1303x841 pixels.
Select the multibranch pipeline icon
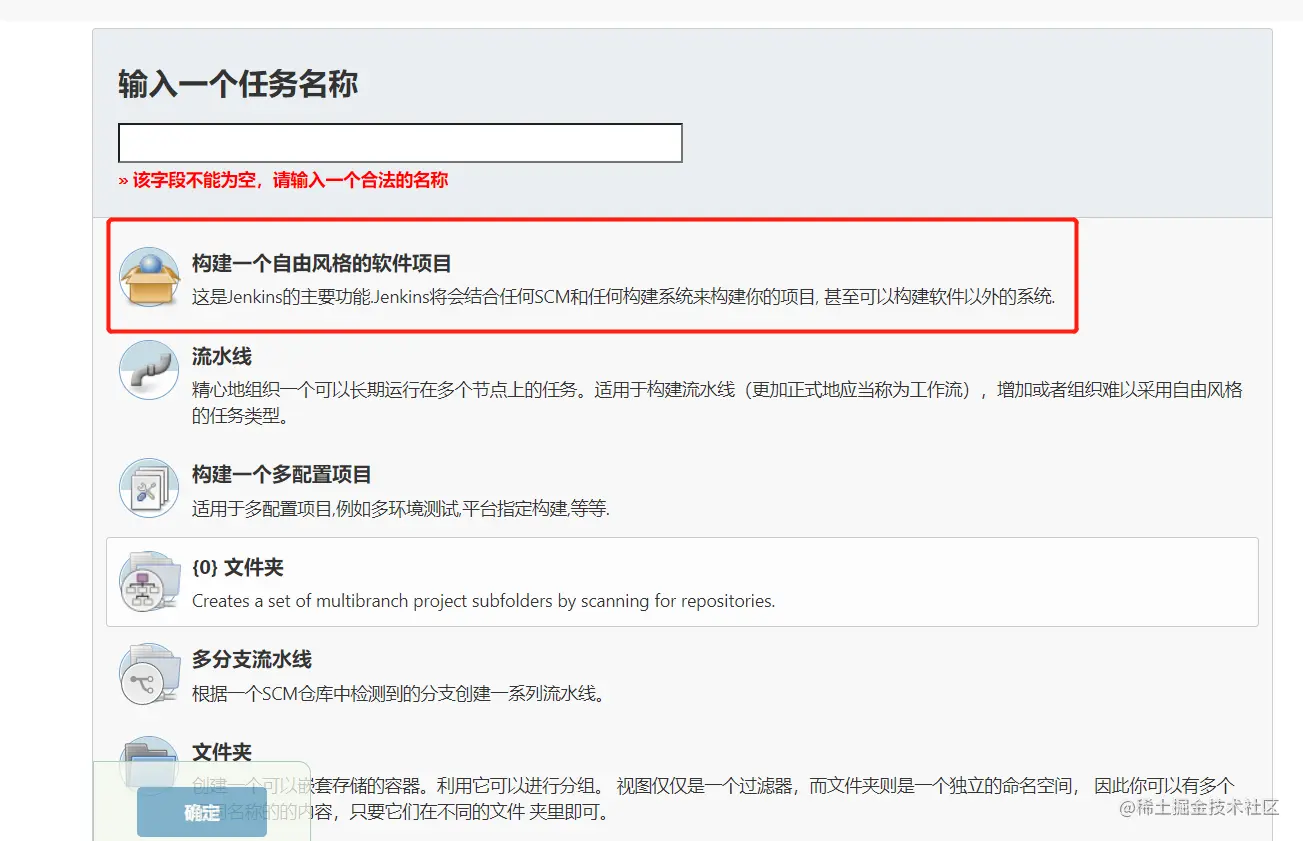(x=149, y=674)
